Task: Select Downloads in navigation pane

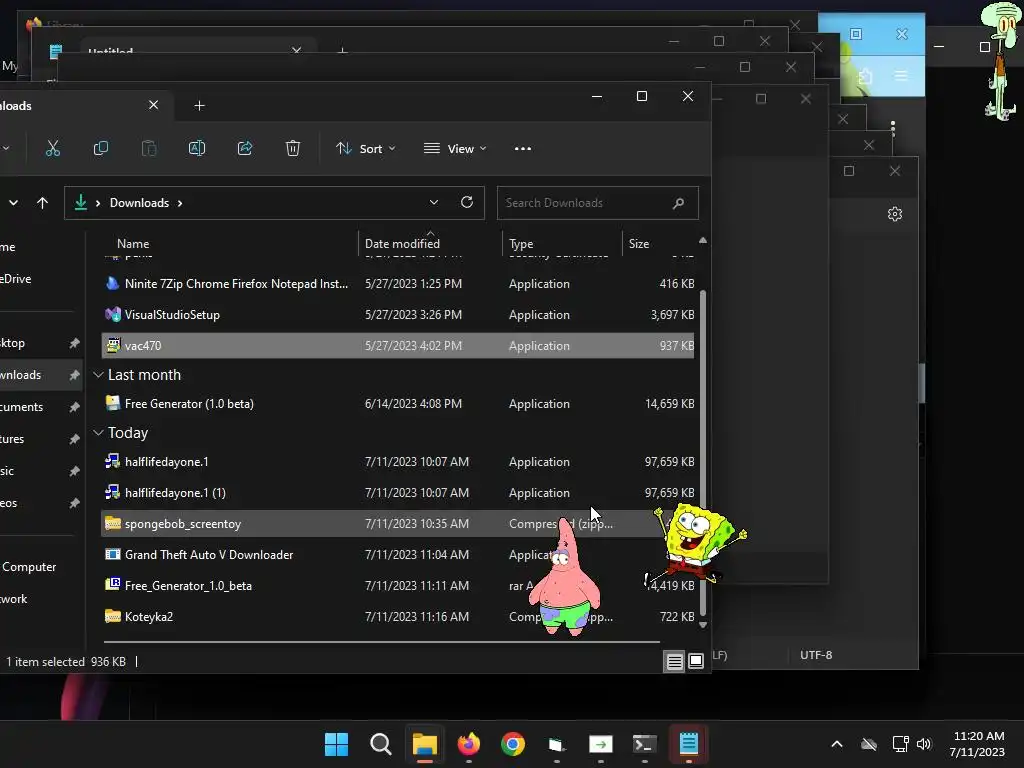Action: pyautogui.click(x=40, y=375)
